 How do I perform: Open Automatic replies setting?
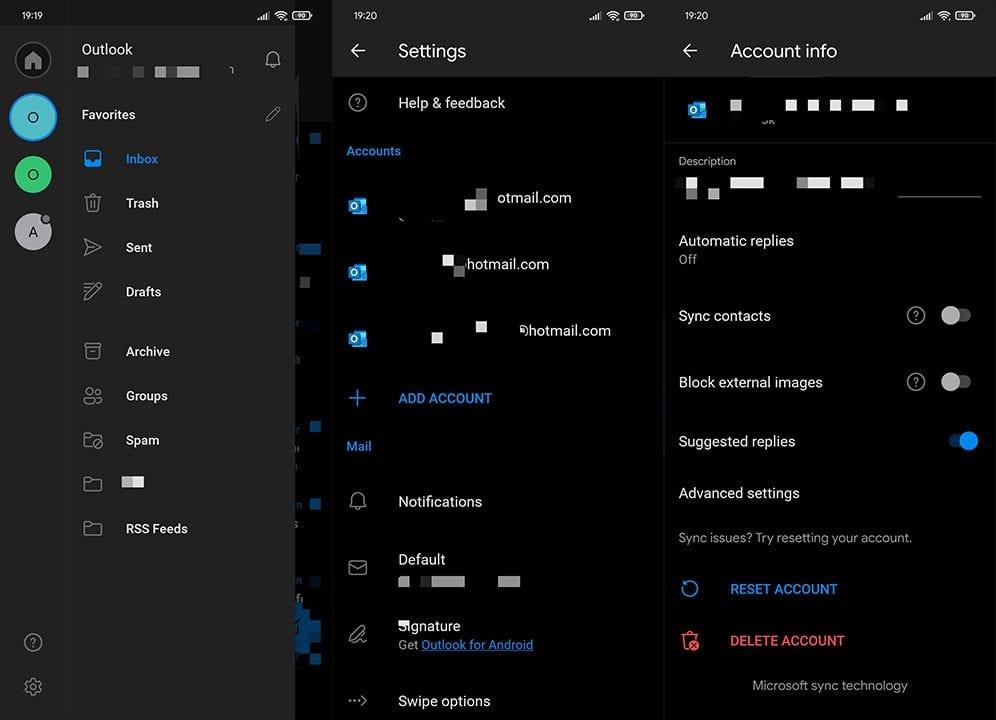pyautogui.click(x=830, y=249)
